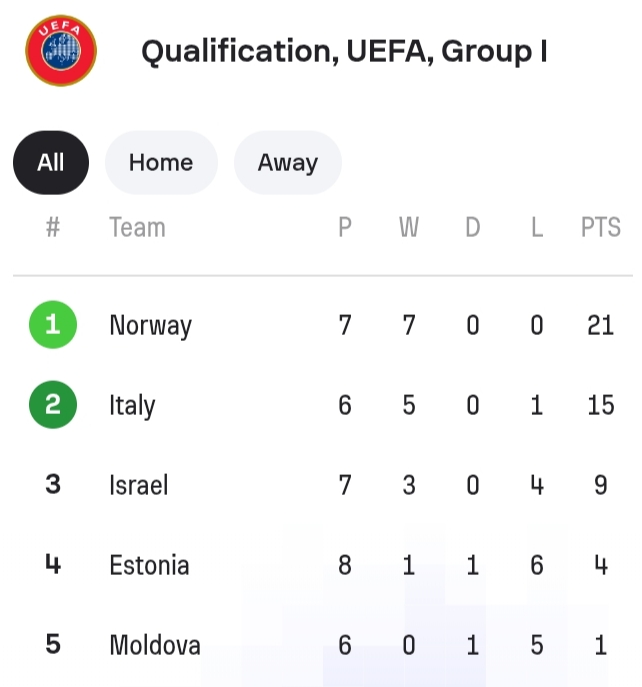Click the Qualification, UEFA, Group I title
Screen dimensions: 642x687
click(x=344, y=52)
